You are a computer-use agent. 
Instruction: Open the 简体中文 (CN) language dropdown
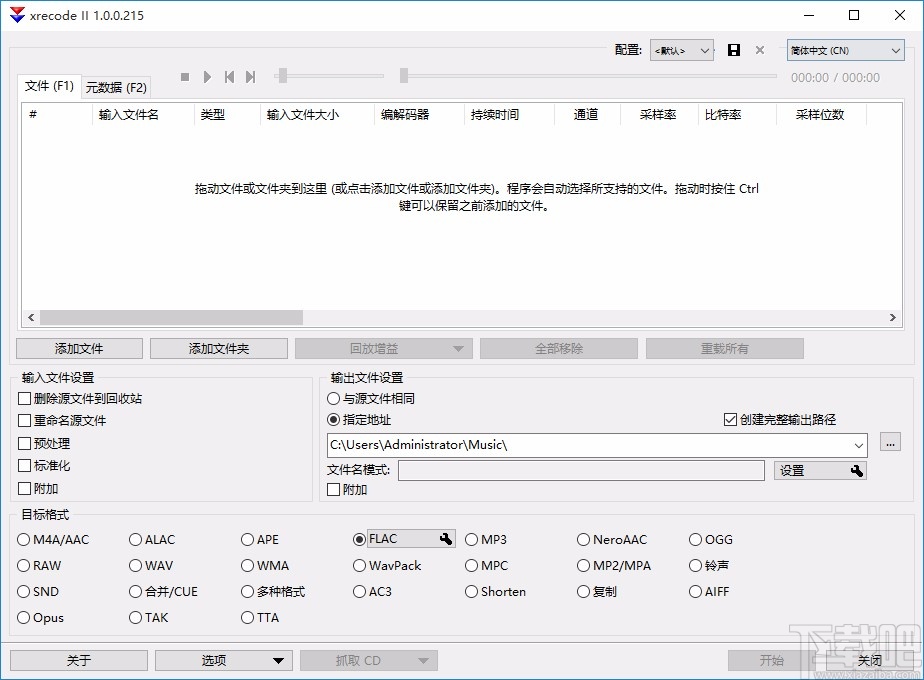(845, 50)
